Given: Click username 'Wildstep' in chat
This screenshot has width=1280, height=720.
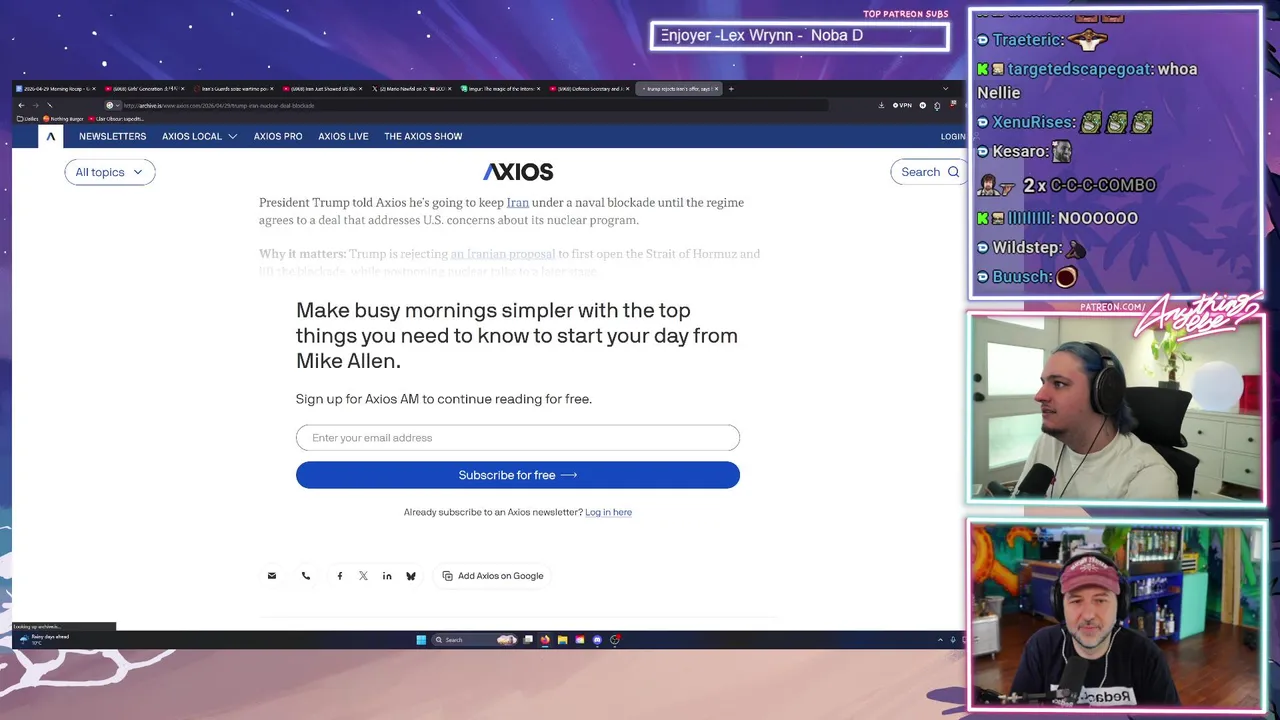Looking at the screenshot, I should 1027,247.
